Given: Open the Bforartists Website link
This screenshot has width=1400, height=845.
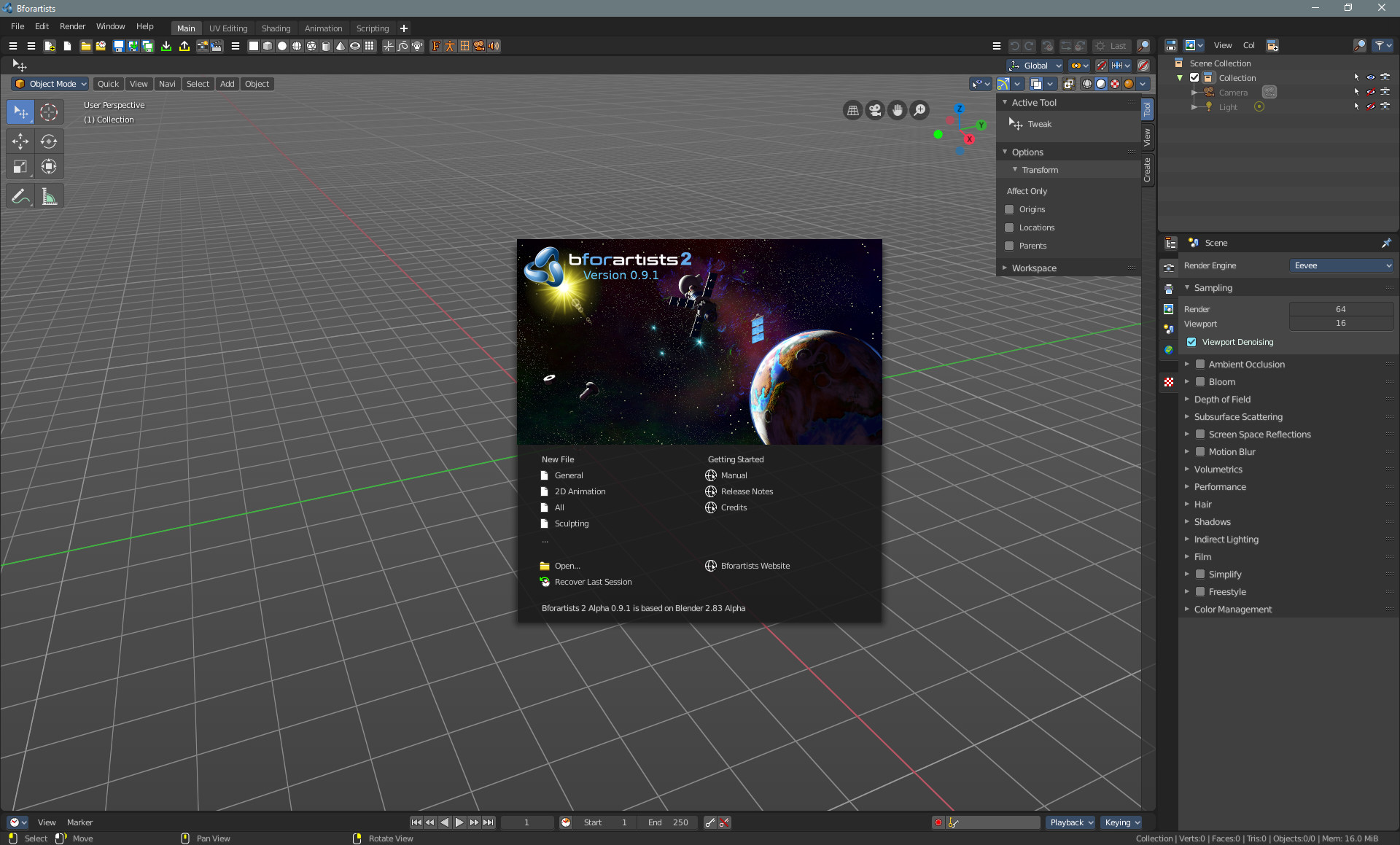Looking at the screenshot, I should (755, 565).
